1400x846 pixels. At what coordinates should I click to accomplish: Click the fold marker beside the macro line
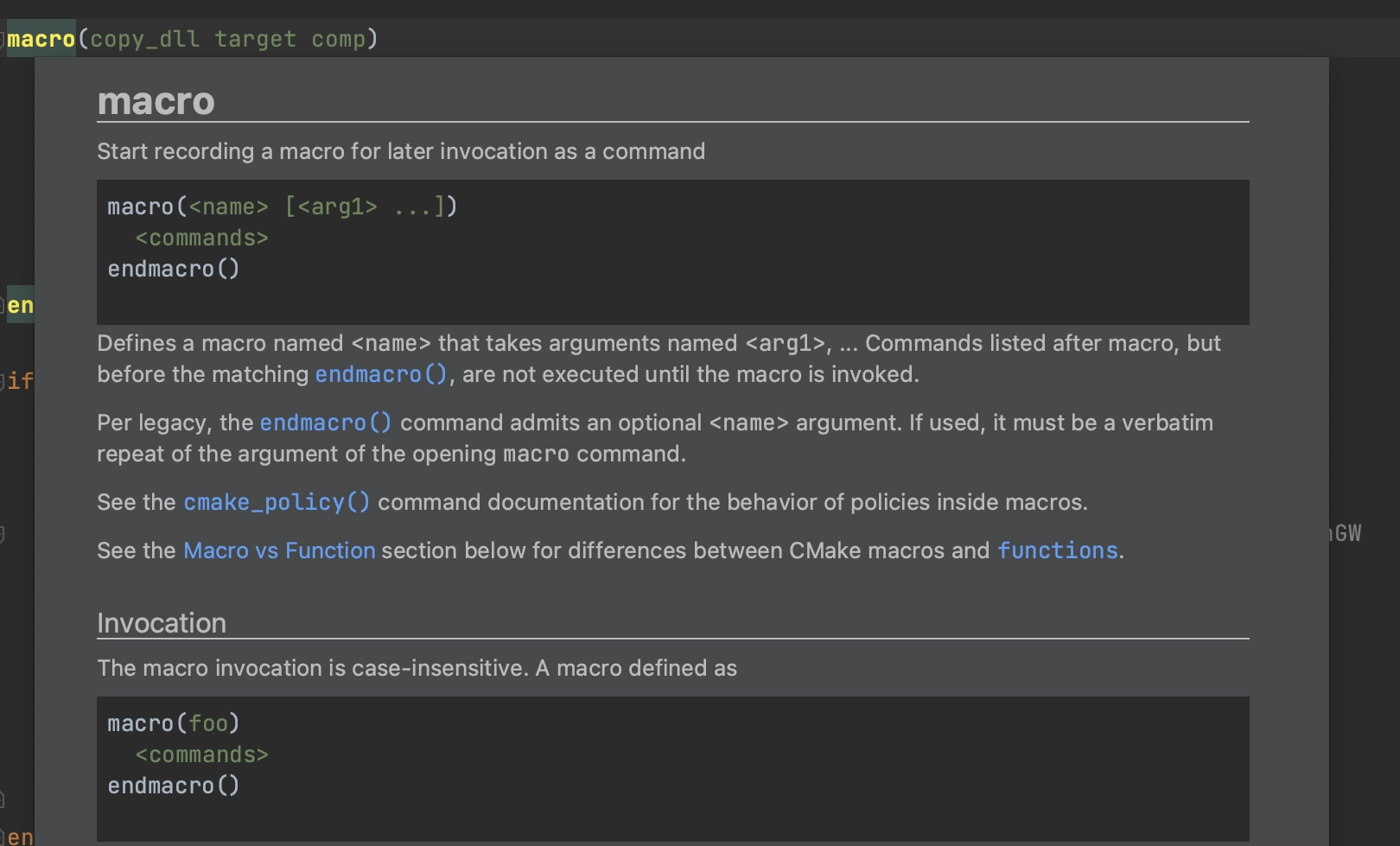coord(3,39)
